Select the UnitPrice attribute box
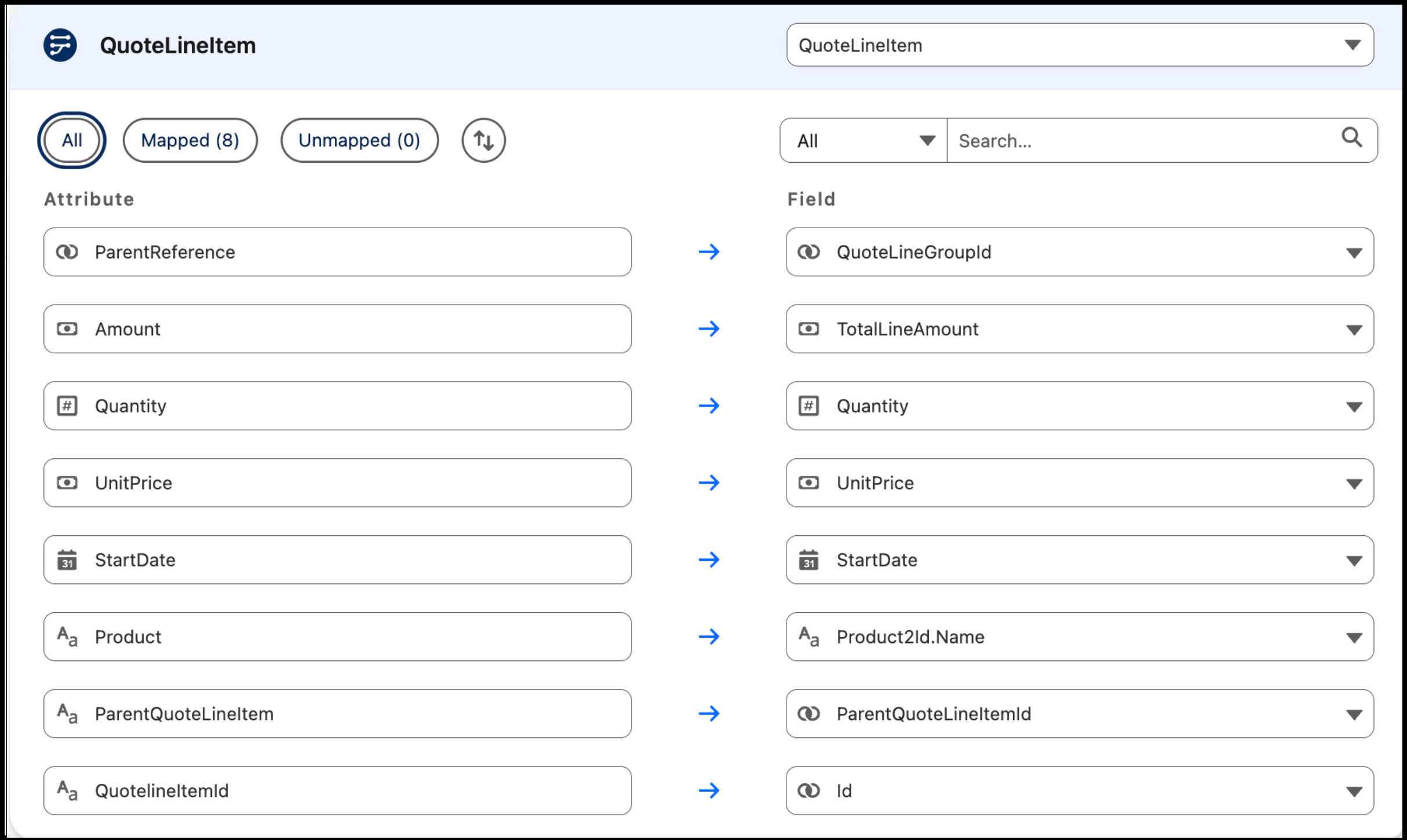1407x840 pixels. [x=338, y=483]
